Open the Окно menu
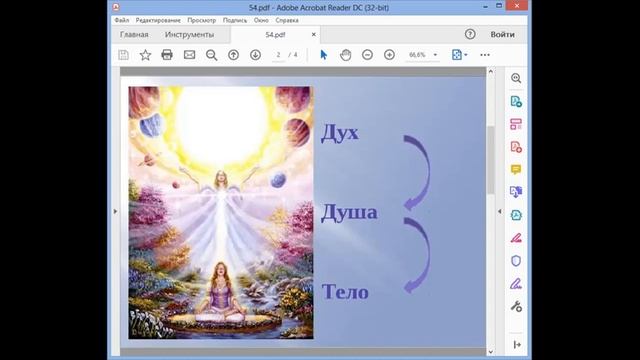The width and height of the screenshot is (640, 360). pos(261,20)
